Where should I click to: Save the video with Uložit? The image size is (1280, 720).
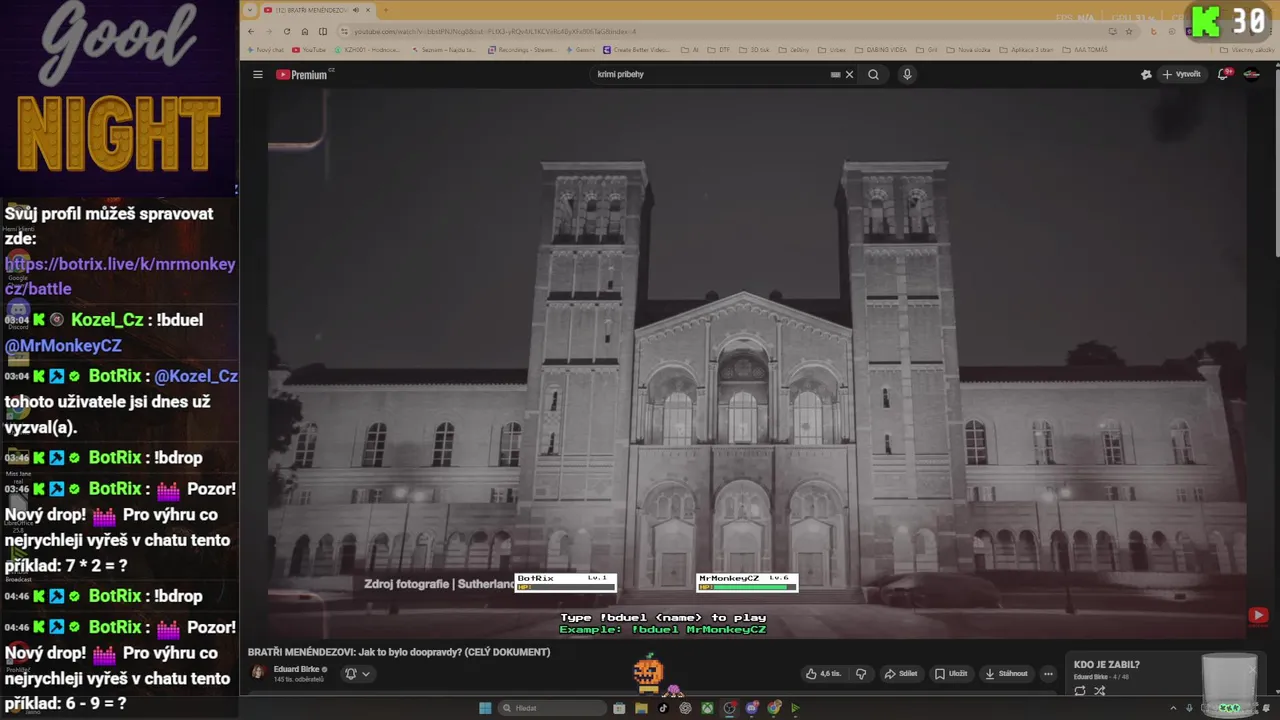951,674
